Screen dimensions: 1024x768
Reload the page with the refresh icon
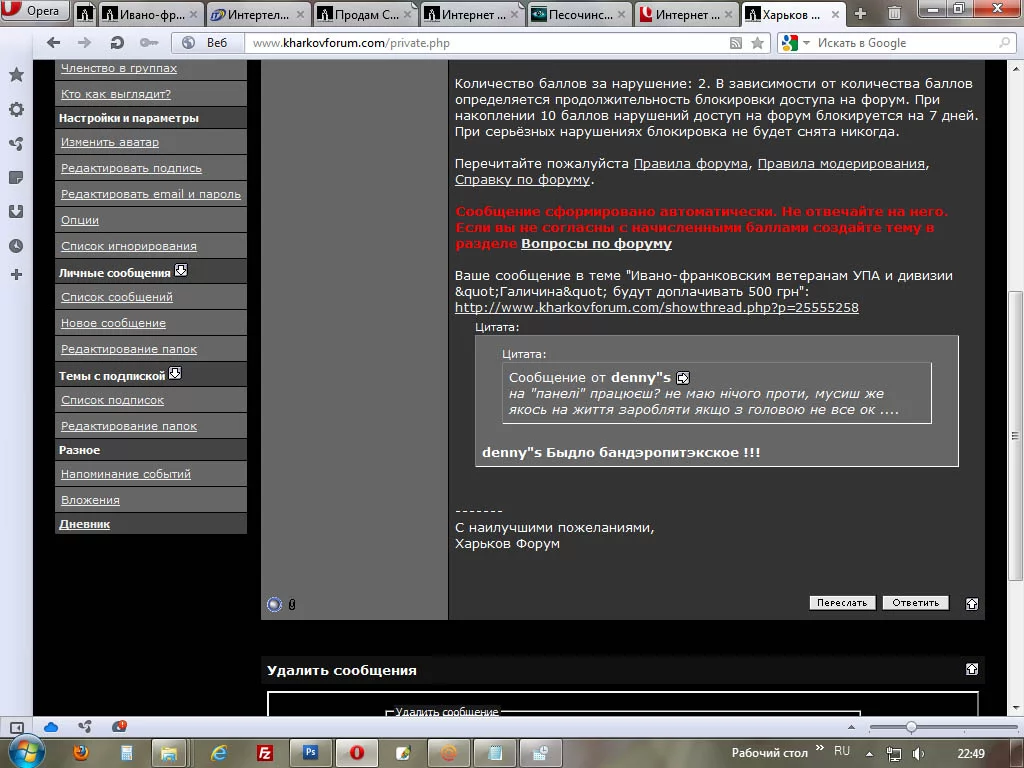117,42
